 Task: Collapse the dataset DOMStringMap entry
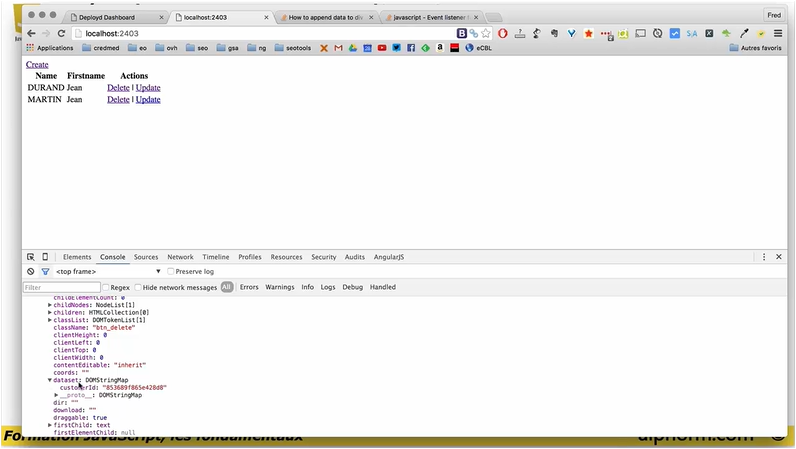tap(50, 380)
